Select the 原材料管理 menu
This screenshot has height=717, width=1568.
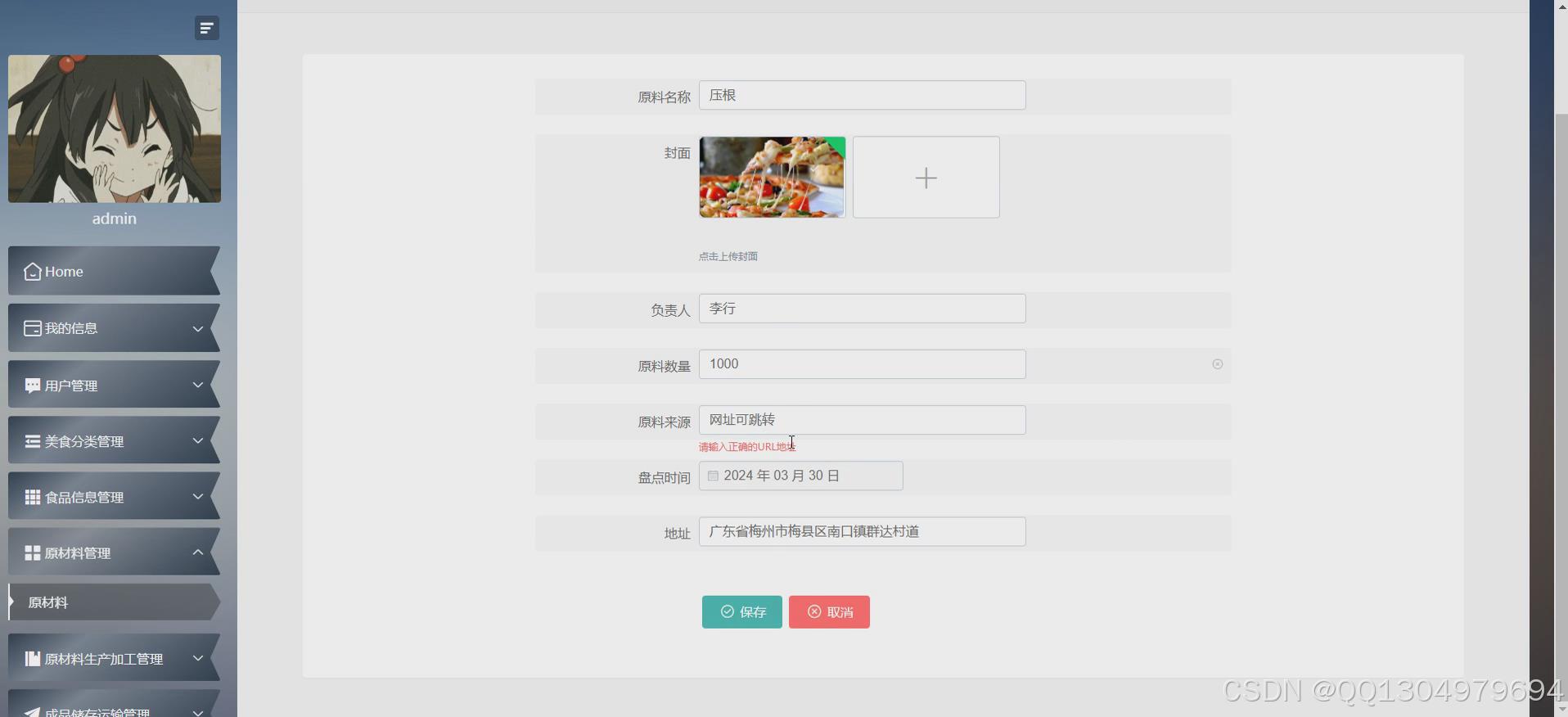(x=115, y=552)
